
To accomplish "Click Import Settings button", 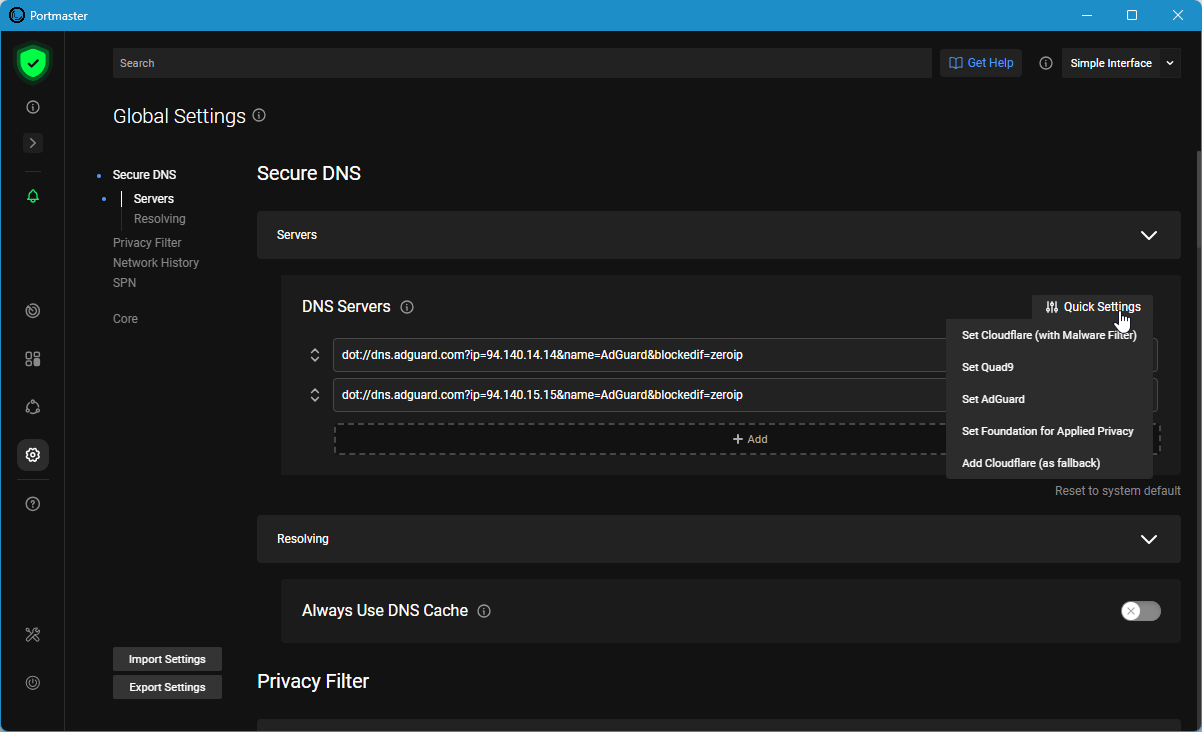I will point(167,659).
